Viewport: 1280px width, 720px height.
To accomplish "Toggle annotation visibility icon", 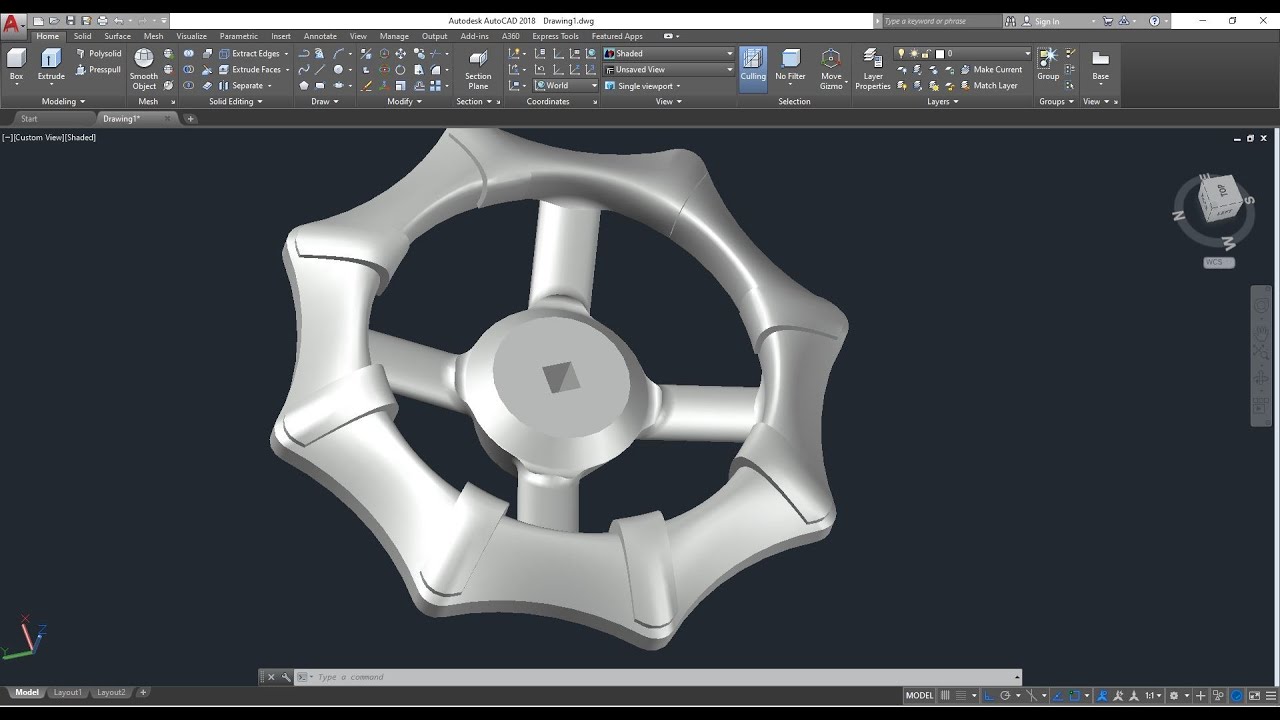I will point(1102,696).
